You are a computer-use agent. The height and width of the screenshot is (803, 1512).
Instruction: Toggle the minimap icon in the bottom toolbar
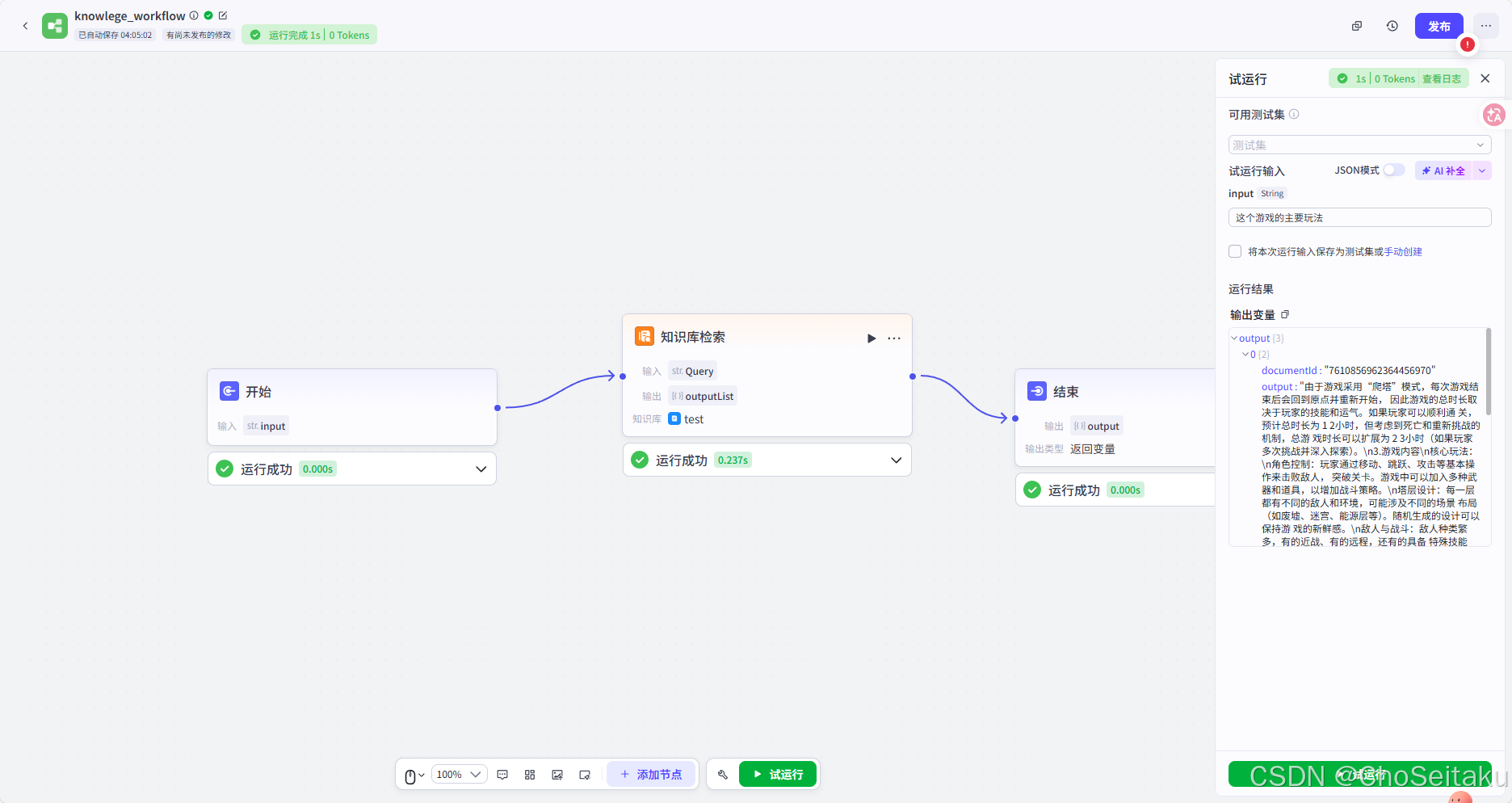[x=585, y=775]
